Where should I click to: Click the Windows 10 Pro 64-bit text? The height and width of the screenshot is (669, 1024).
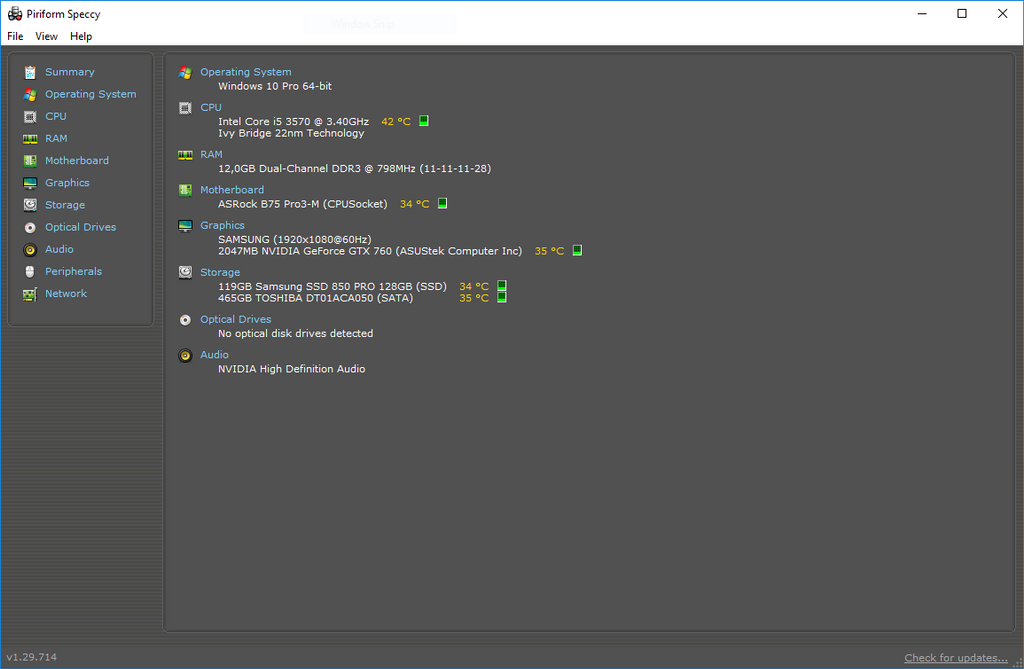[275, 86]
